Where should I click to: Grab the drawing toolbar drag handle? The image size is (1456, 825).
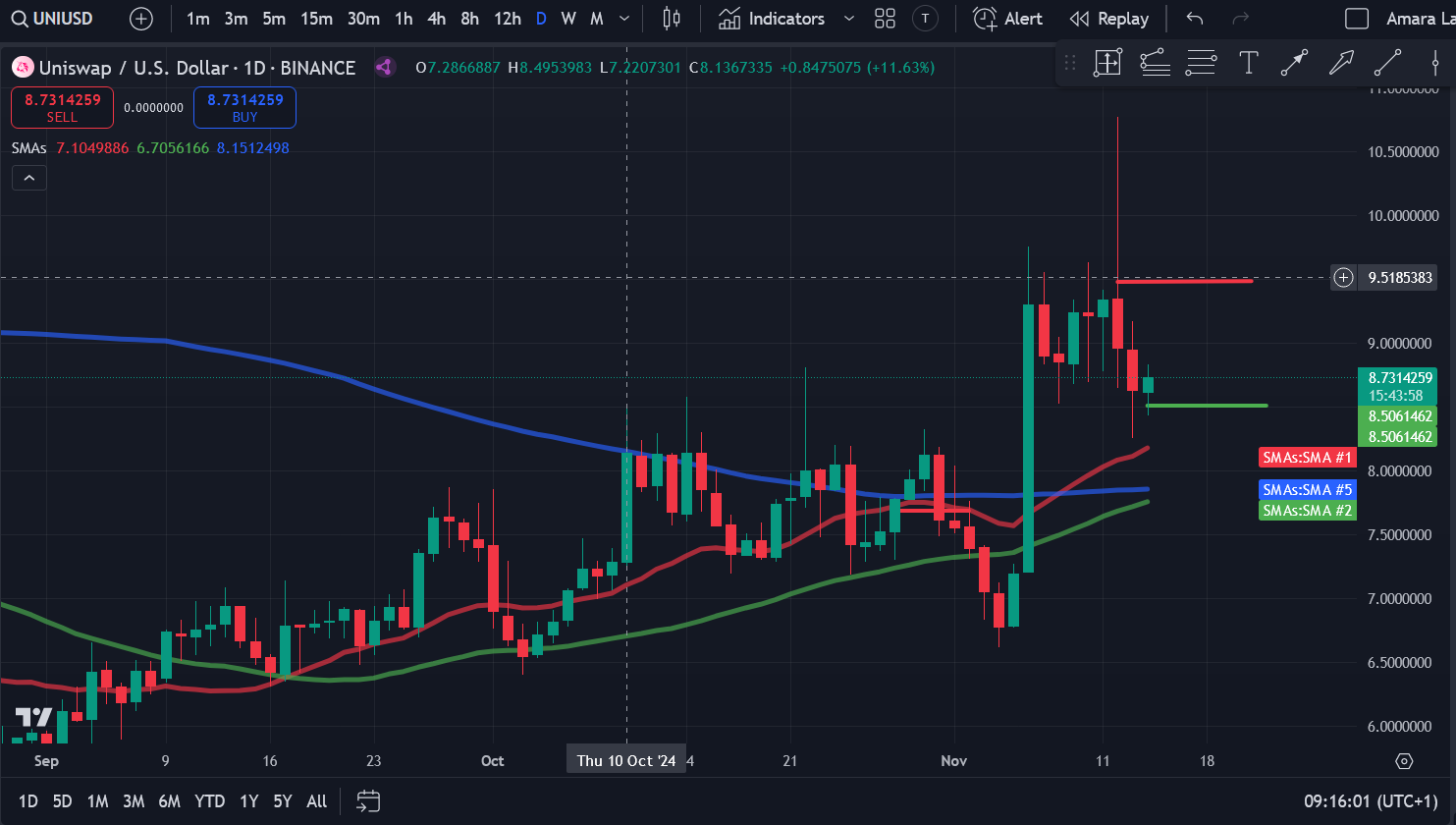1070,63
